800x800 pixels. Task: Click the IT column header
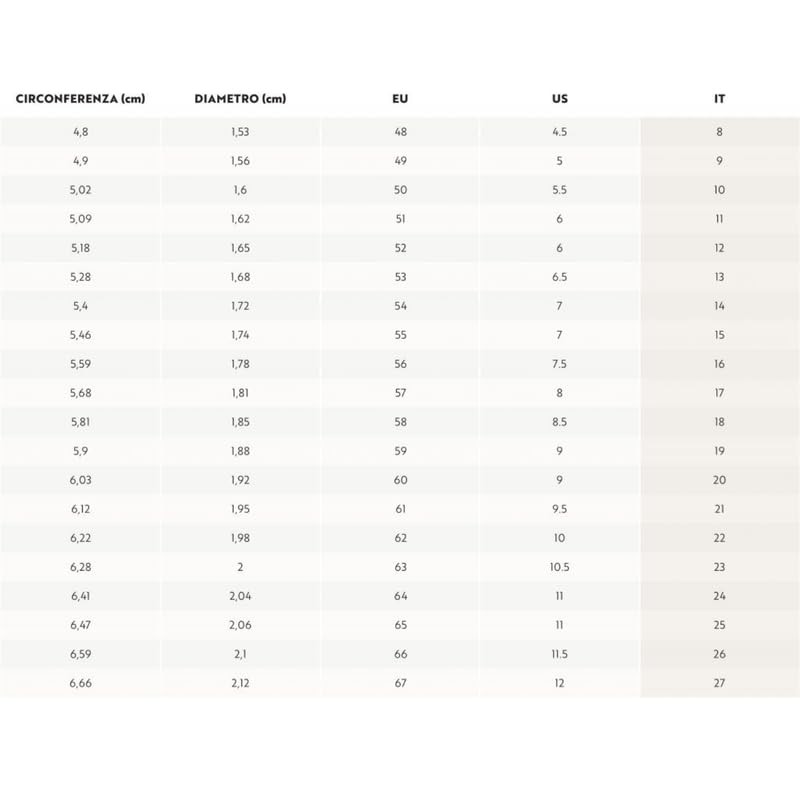tap(719, 99)
